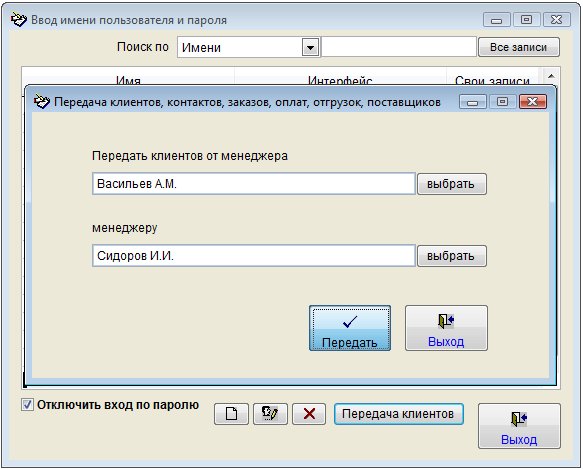Click the Выход door icon in dialog
Screen dimensions: 583x469
pos(446,321)
